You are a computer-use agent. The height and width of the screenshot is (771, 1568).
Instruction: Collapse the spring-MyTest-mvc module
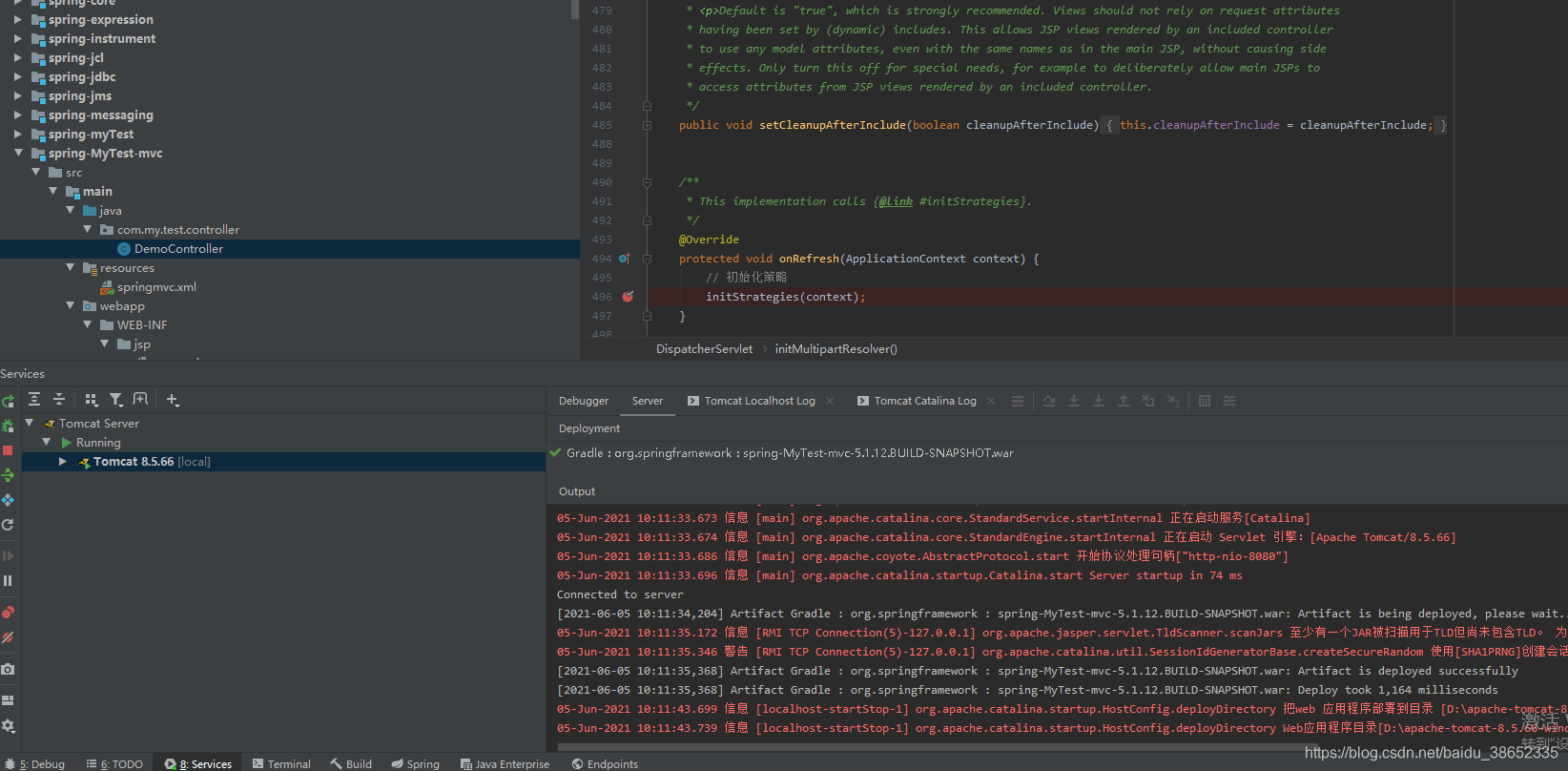click(18, 153)
